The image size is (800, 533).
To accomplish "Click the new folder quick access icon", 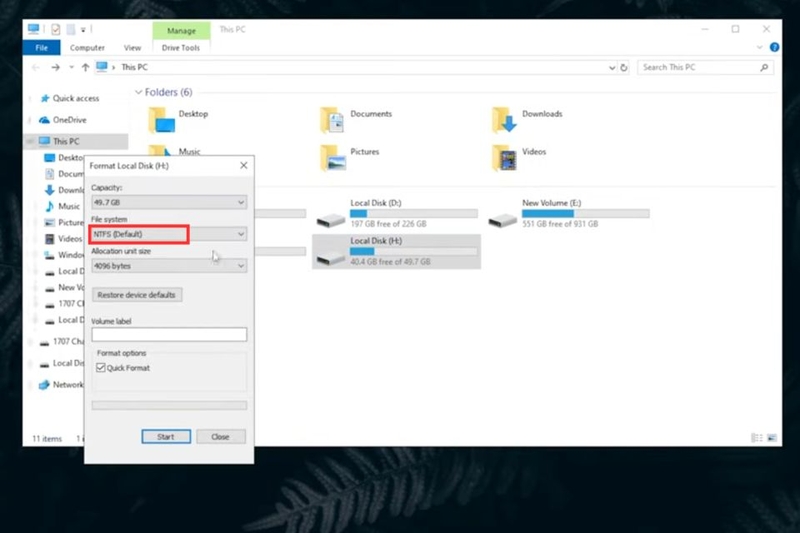I will (71, 30).
